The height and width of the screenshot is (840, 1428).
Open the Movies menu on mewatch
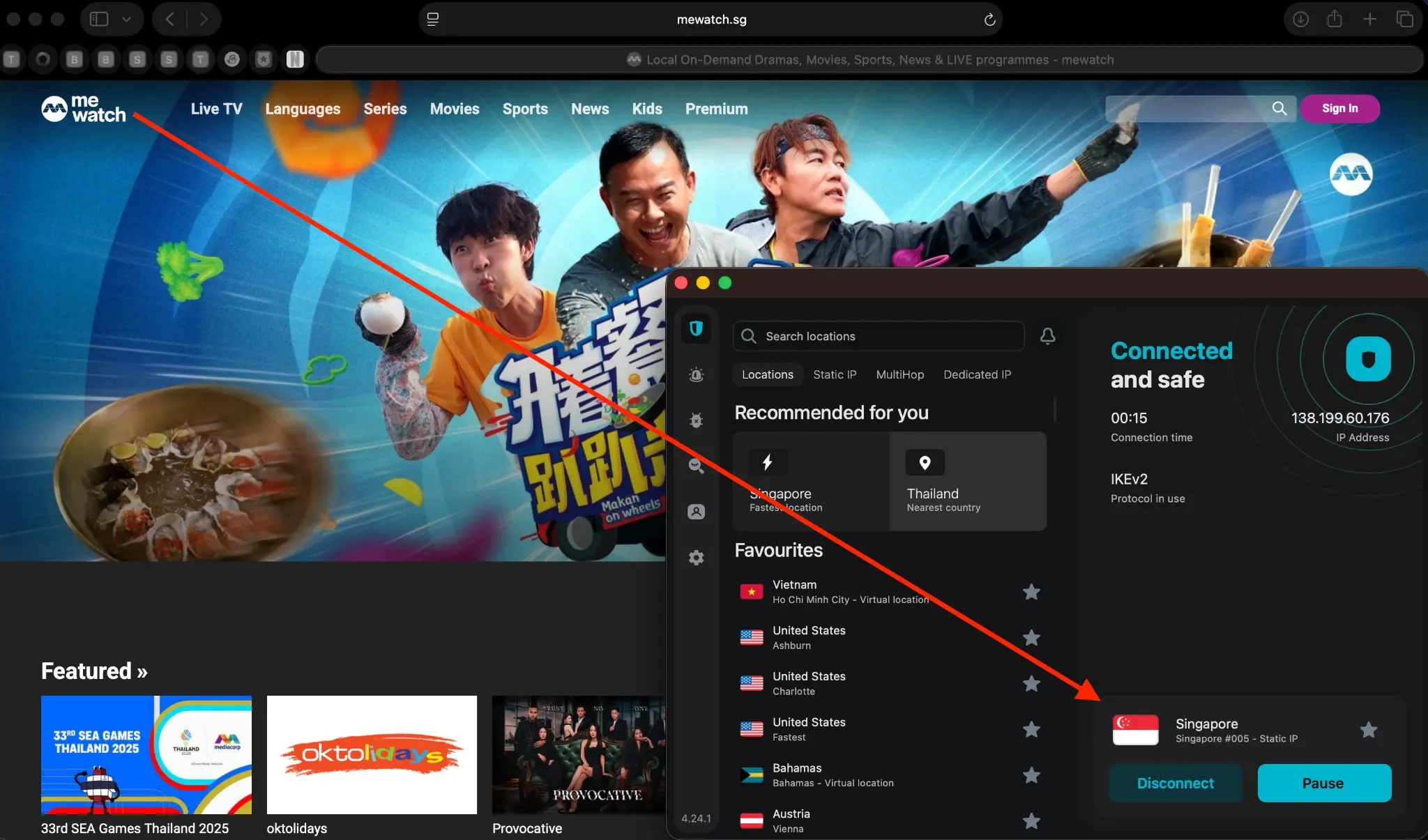[x=454, y=109]
